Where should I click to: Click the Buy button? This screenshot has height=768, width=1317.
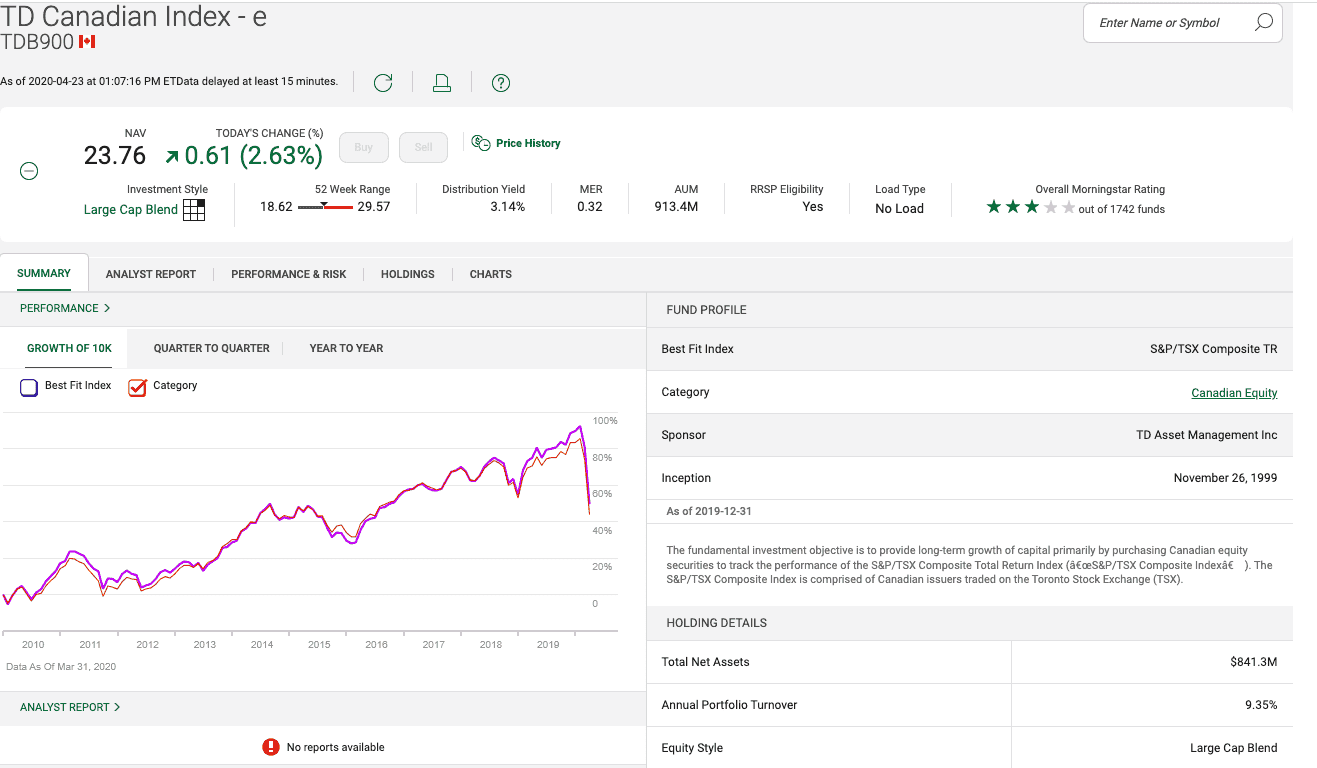point(363,147)
